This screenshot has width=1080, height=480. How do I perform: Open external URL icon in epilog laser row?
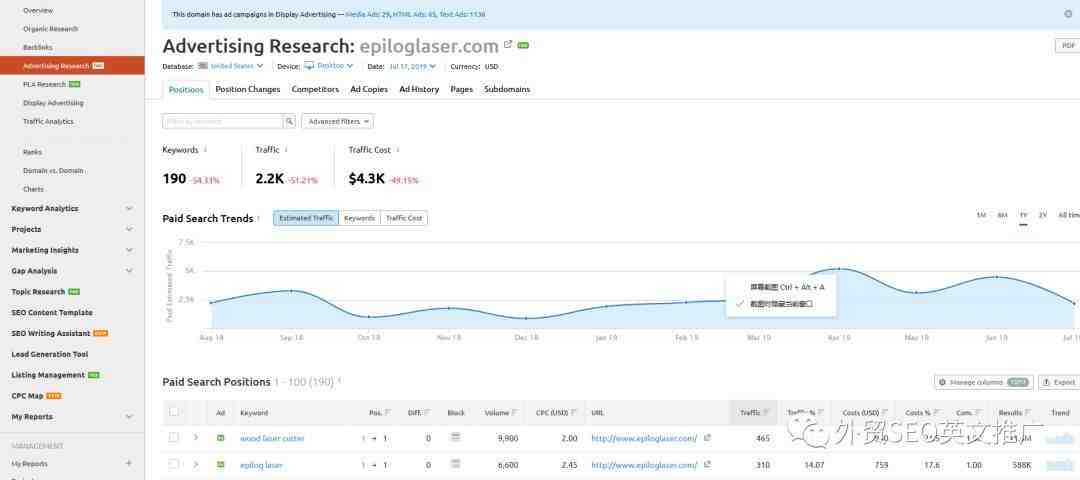(707, 464)
